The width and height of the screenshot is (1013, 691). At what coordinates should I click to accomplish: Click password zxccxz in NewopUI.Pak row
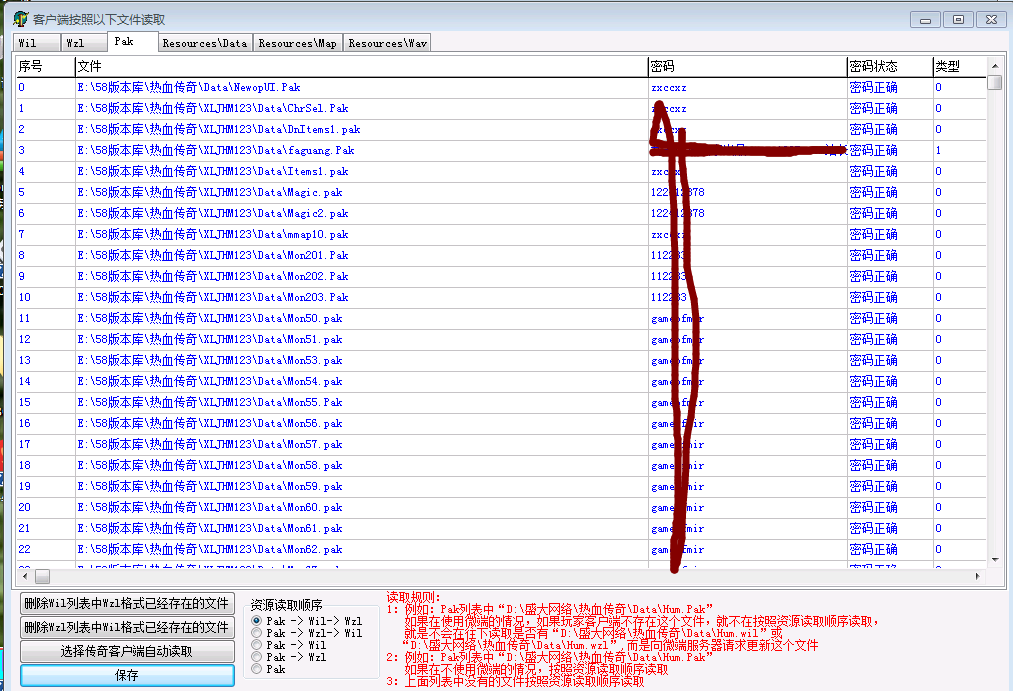point(669,88)
